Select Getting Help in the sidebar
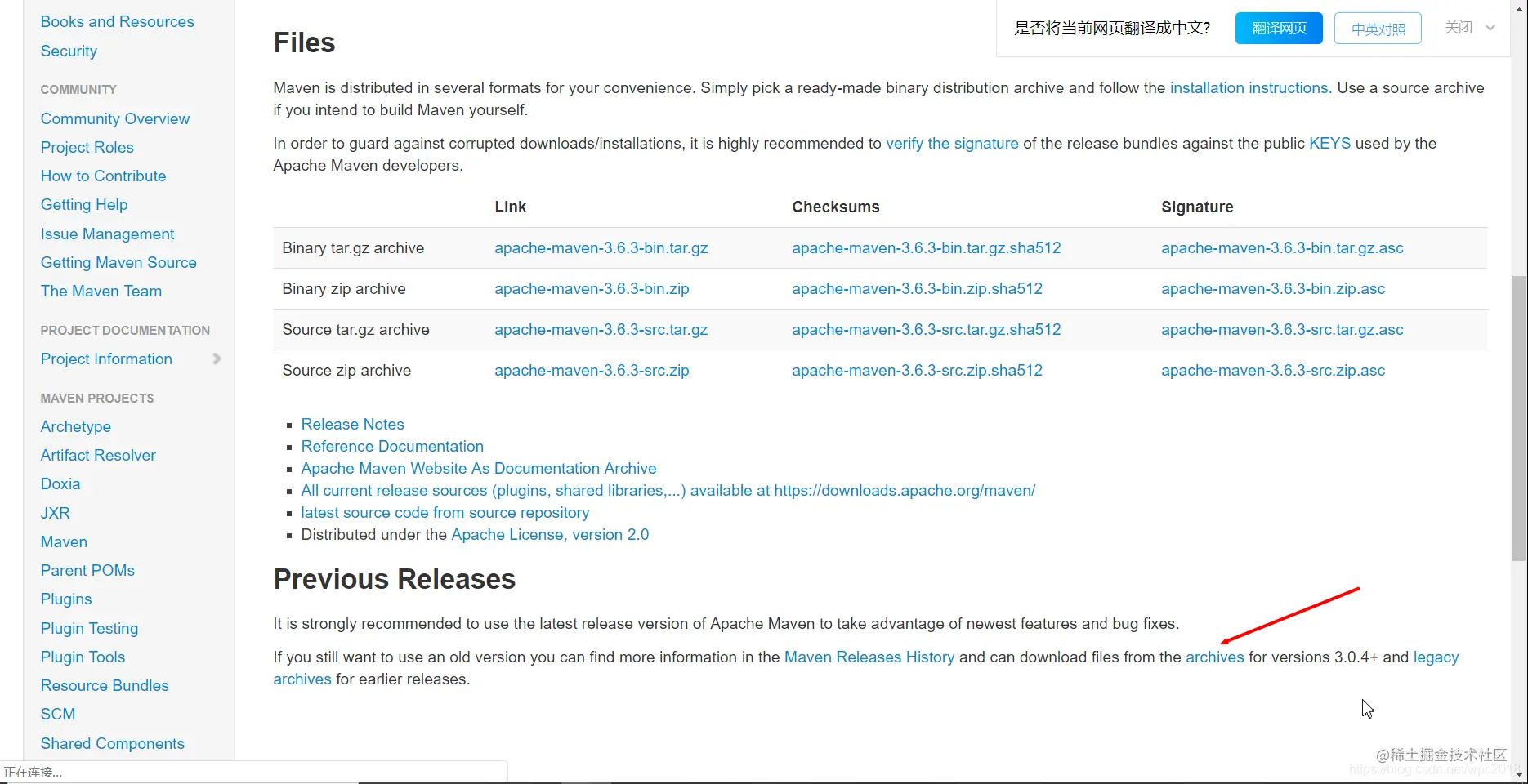1528x784 pixels. (84, 205)
